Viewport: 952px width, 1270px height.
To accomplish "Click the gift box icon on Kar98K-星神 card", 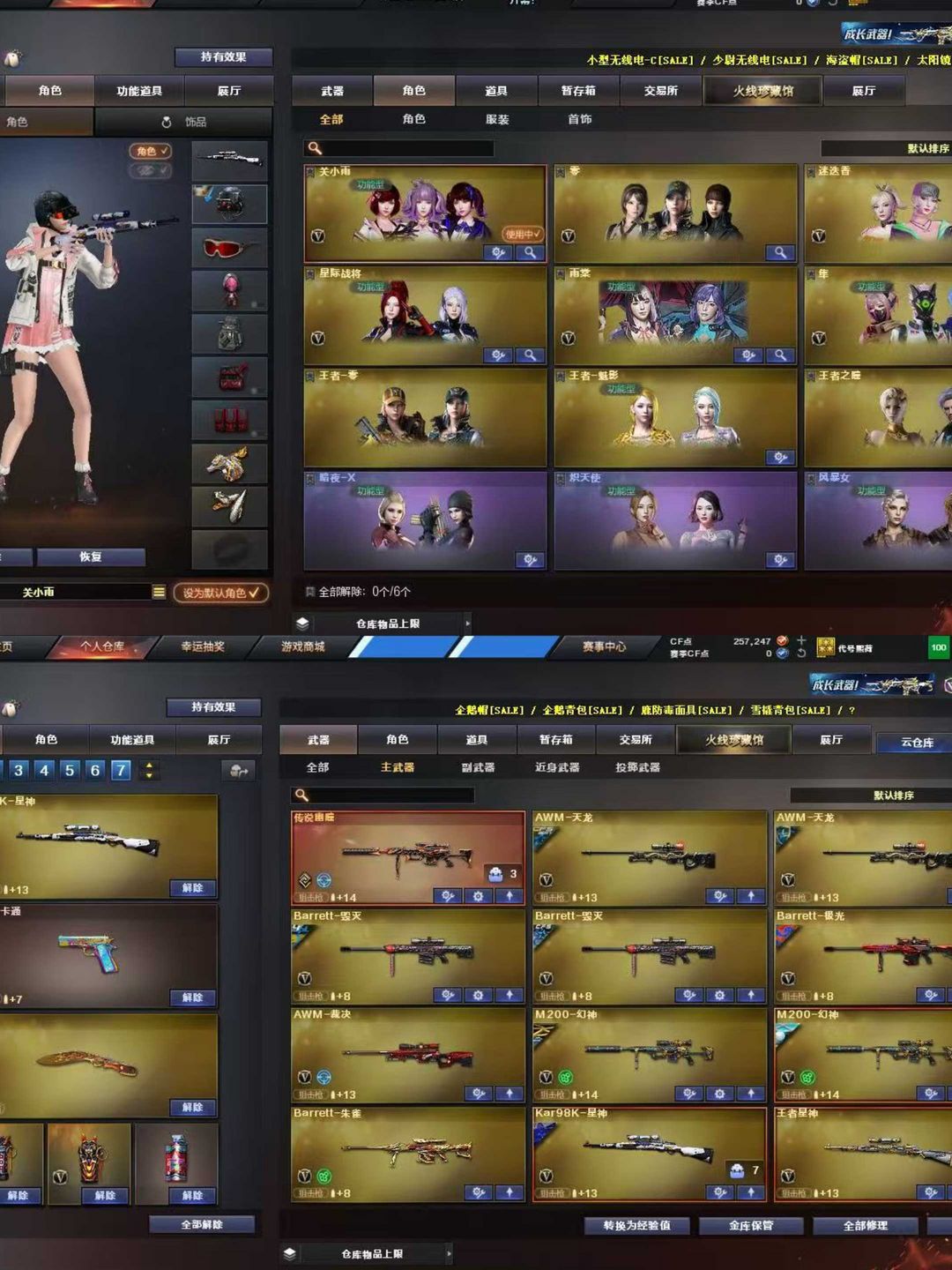I will 737,1170.
